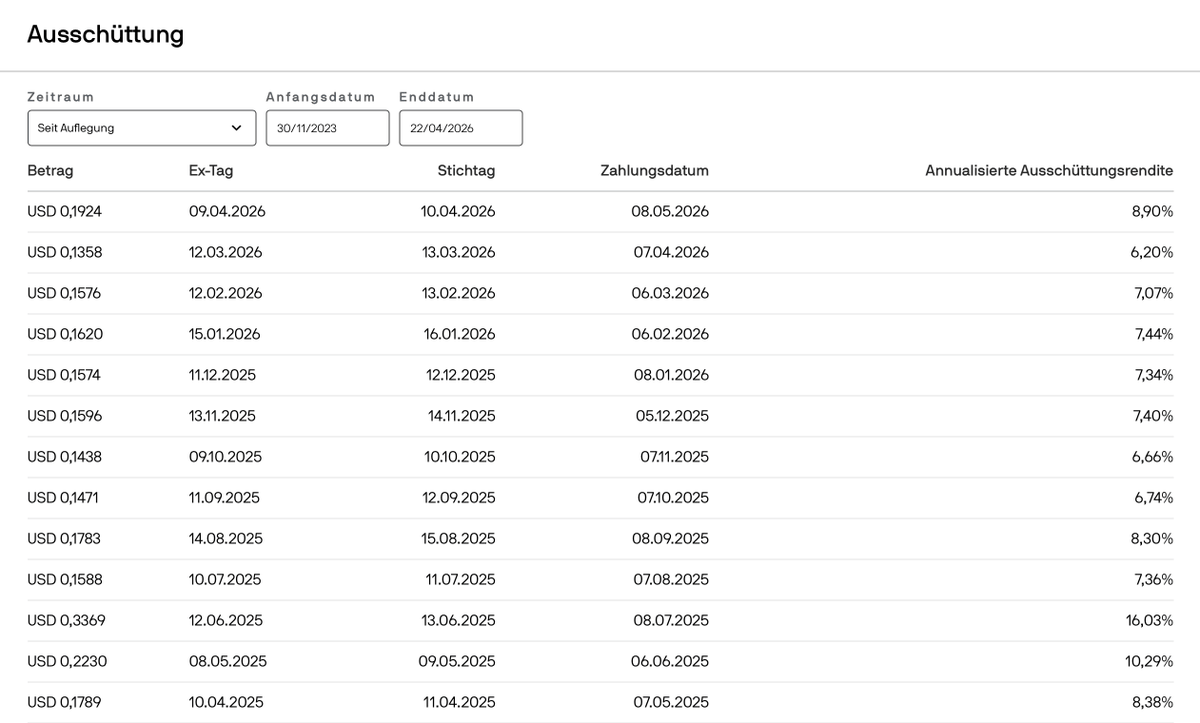Click the yield value 7,36%
This screenshot has height=723, width=1200.
click(x=1154, y=580)
